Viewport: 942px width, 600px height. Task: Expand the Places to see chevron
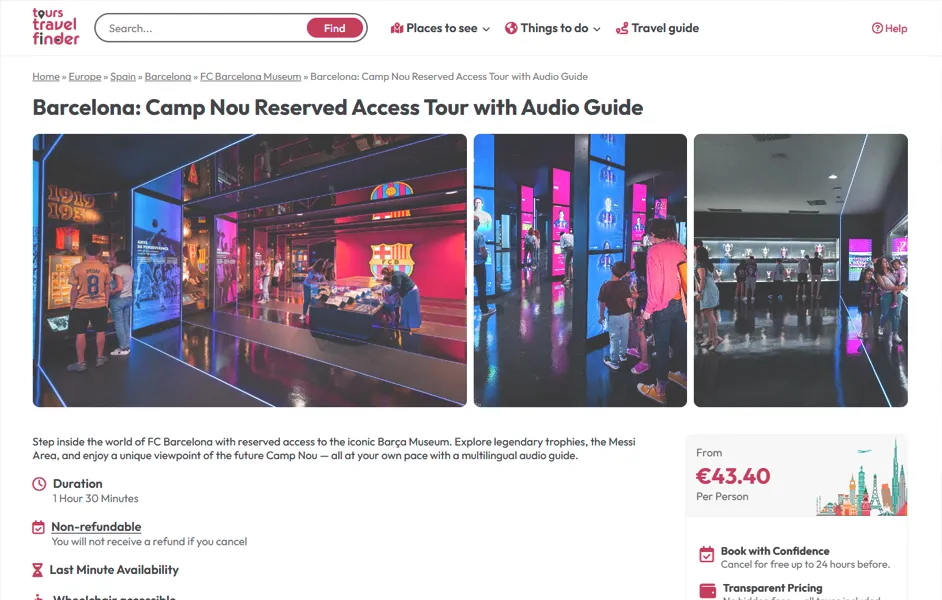(486, 29)
